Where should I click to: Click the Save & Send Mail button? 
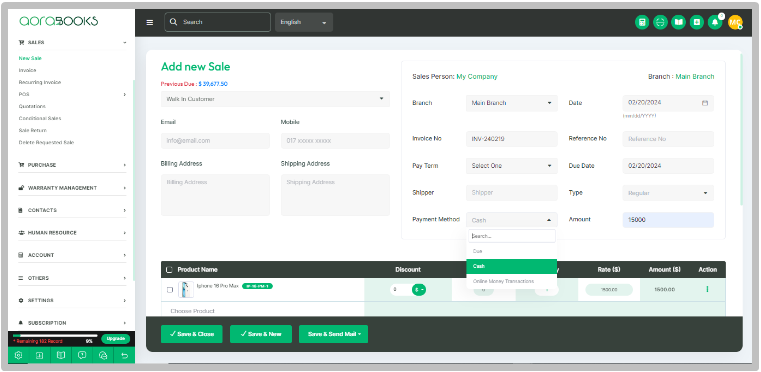click(333, 334)
